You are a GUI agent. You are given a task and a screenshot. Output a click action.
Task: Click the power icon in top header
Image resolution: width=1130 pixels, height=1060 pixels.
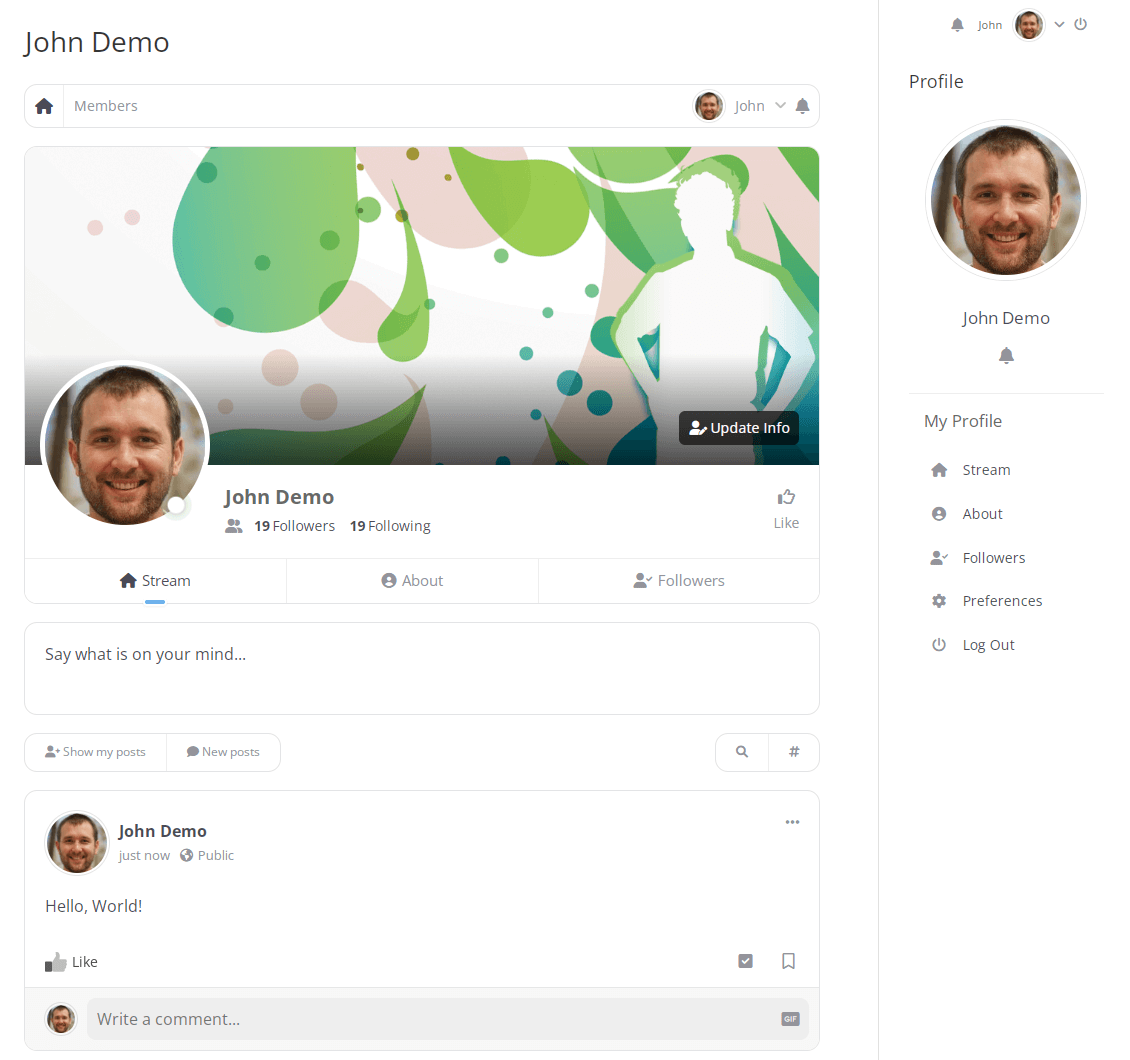click(x=1080, y=24)
